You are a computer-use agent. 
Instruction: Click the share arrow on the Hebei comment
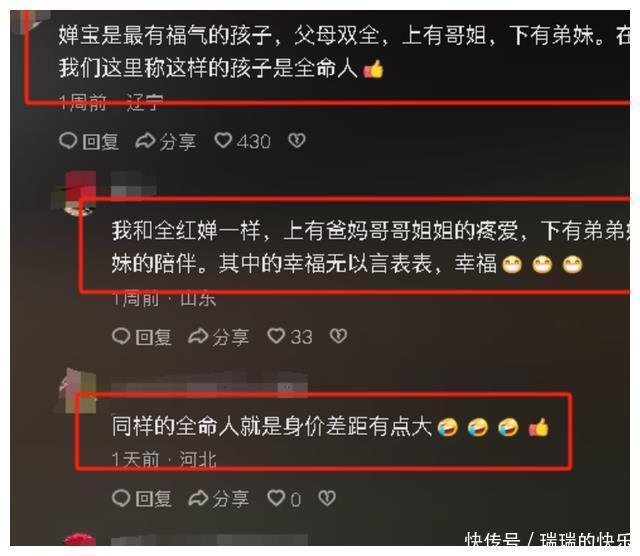tap(198, 498)
